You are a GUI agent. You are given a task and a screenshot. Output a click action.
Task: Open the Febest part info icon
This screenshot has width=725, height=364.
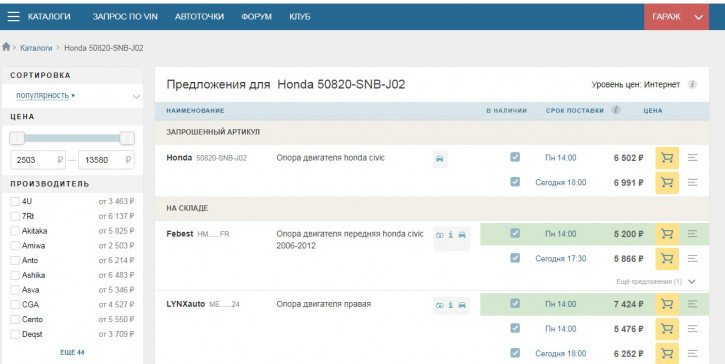450,235
